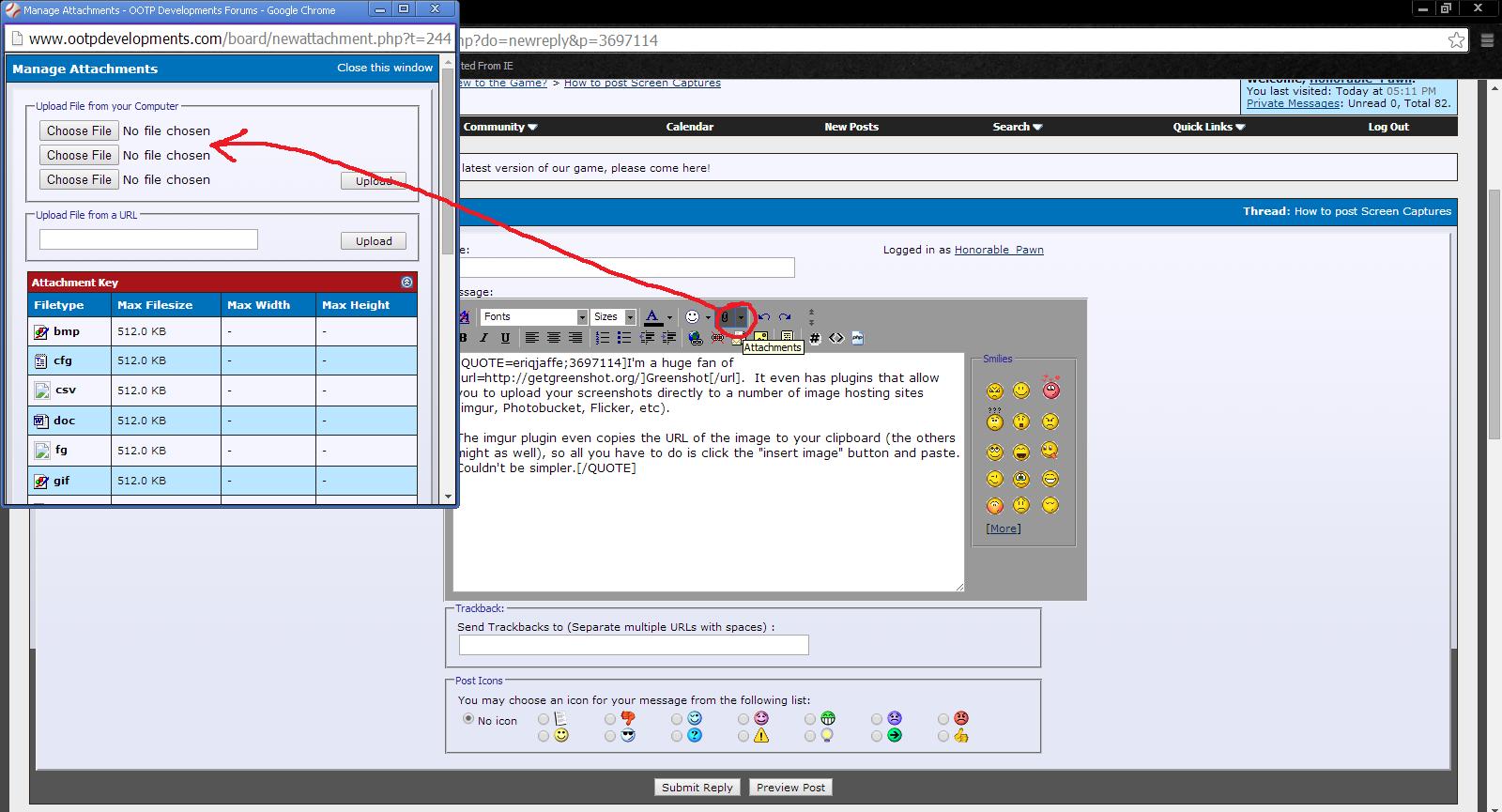Click the Submit Reply button
The width and height of the screenshot is (1502, 812).
pyautogui.click(x=697, y=788)
